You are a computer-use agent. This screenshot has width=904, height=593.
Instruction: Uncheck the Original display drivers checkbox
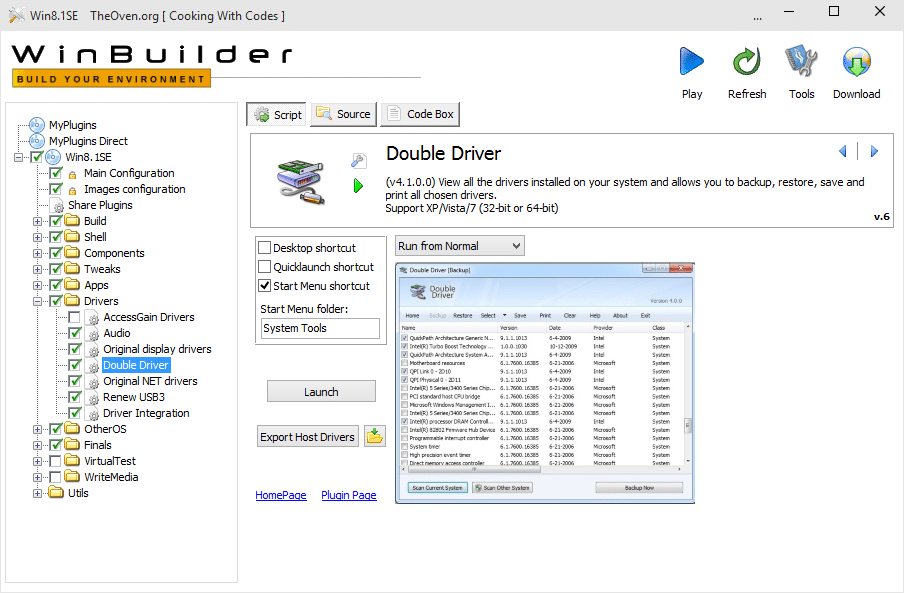[74, 349]
